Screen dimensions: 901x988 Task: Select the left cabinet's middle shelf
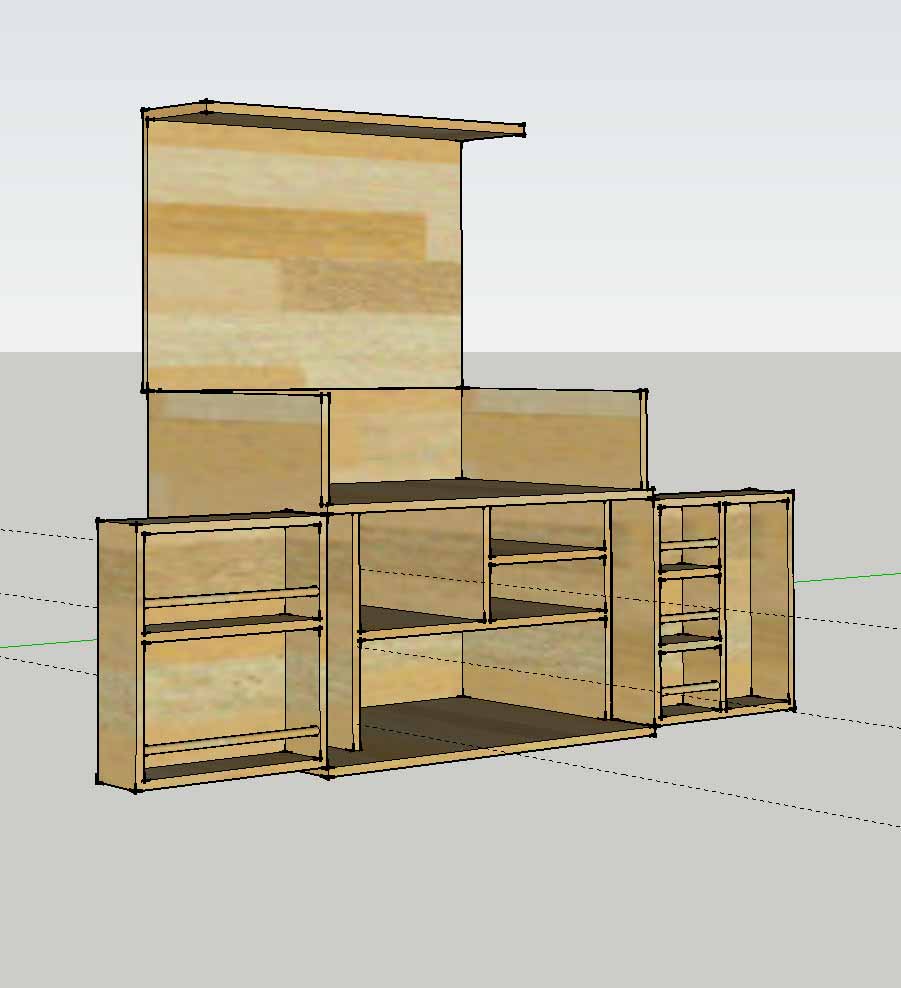point(232,625)
